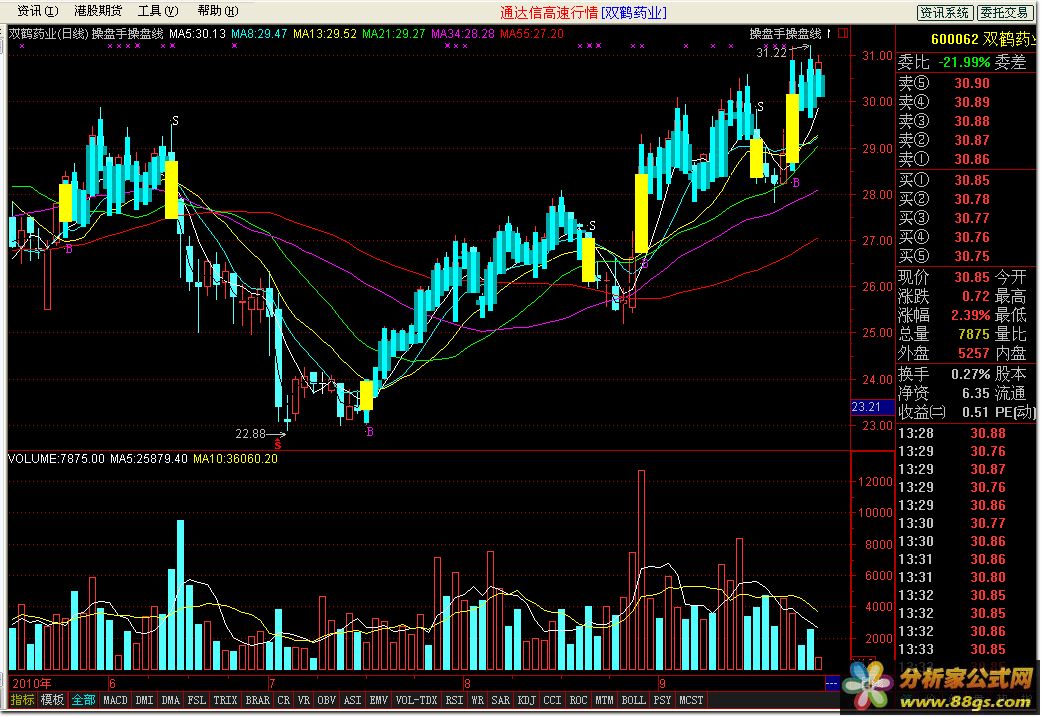The width and height of the screenshot is (1042, 717).
Task: Click the VOLUME:7875.00 label
Action: 56,459
